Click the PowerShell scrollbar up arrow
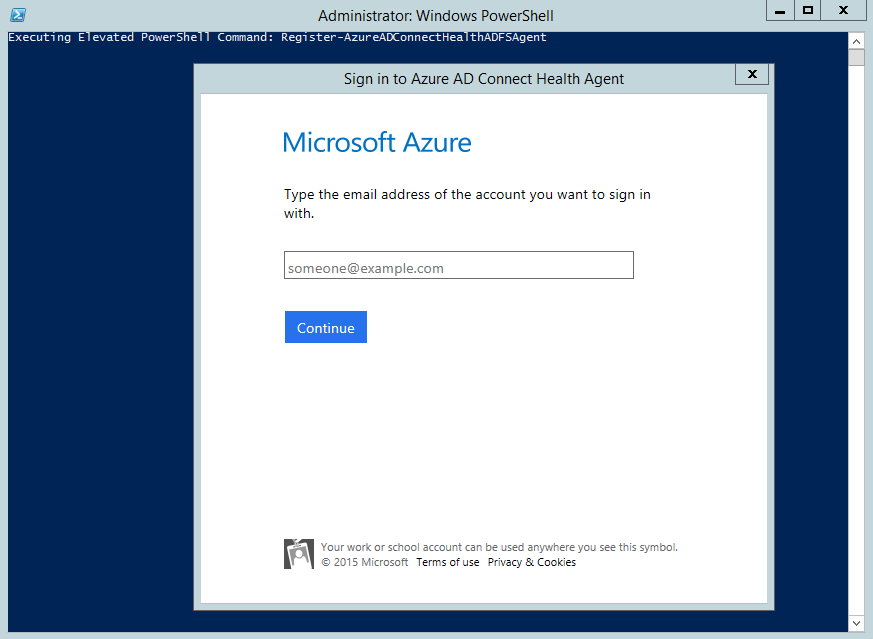Image resolution: width=873 pixels, height=639 pixels. pyautogui.click(x=856, y=41)
